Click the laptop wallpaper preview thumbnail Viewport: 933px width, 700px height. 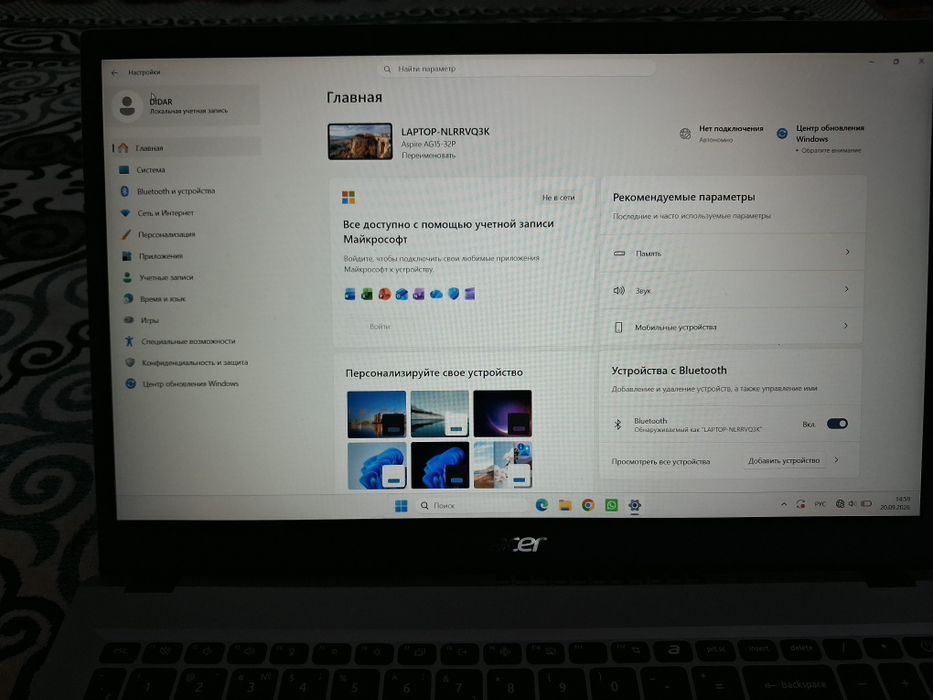pyautogui.click(x=360, y=142)
